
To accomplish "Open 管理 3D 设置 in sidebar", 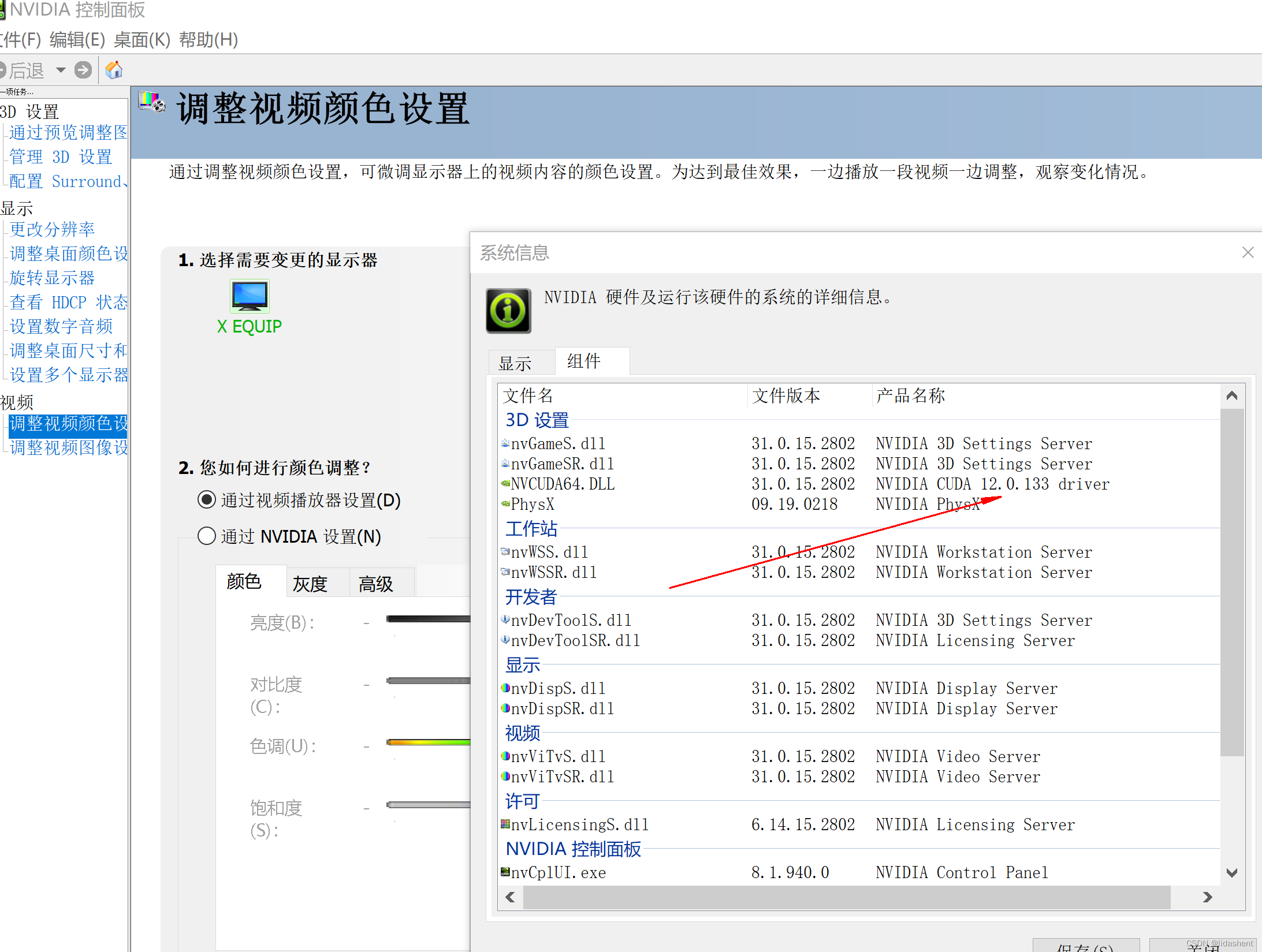I will tap(61, 157).
